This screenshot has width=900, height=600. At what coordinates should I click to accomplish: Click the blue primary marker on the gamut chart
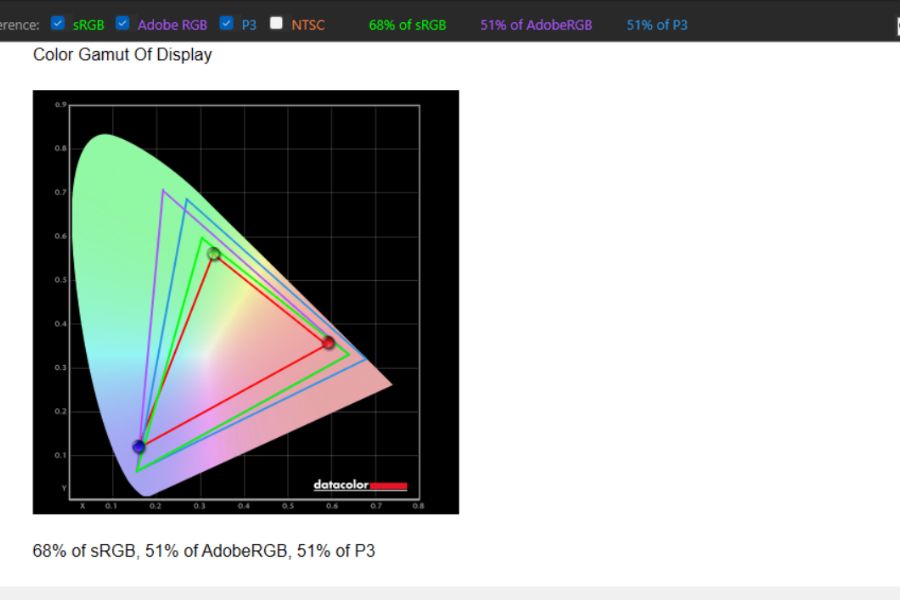coord(139,447)
